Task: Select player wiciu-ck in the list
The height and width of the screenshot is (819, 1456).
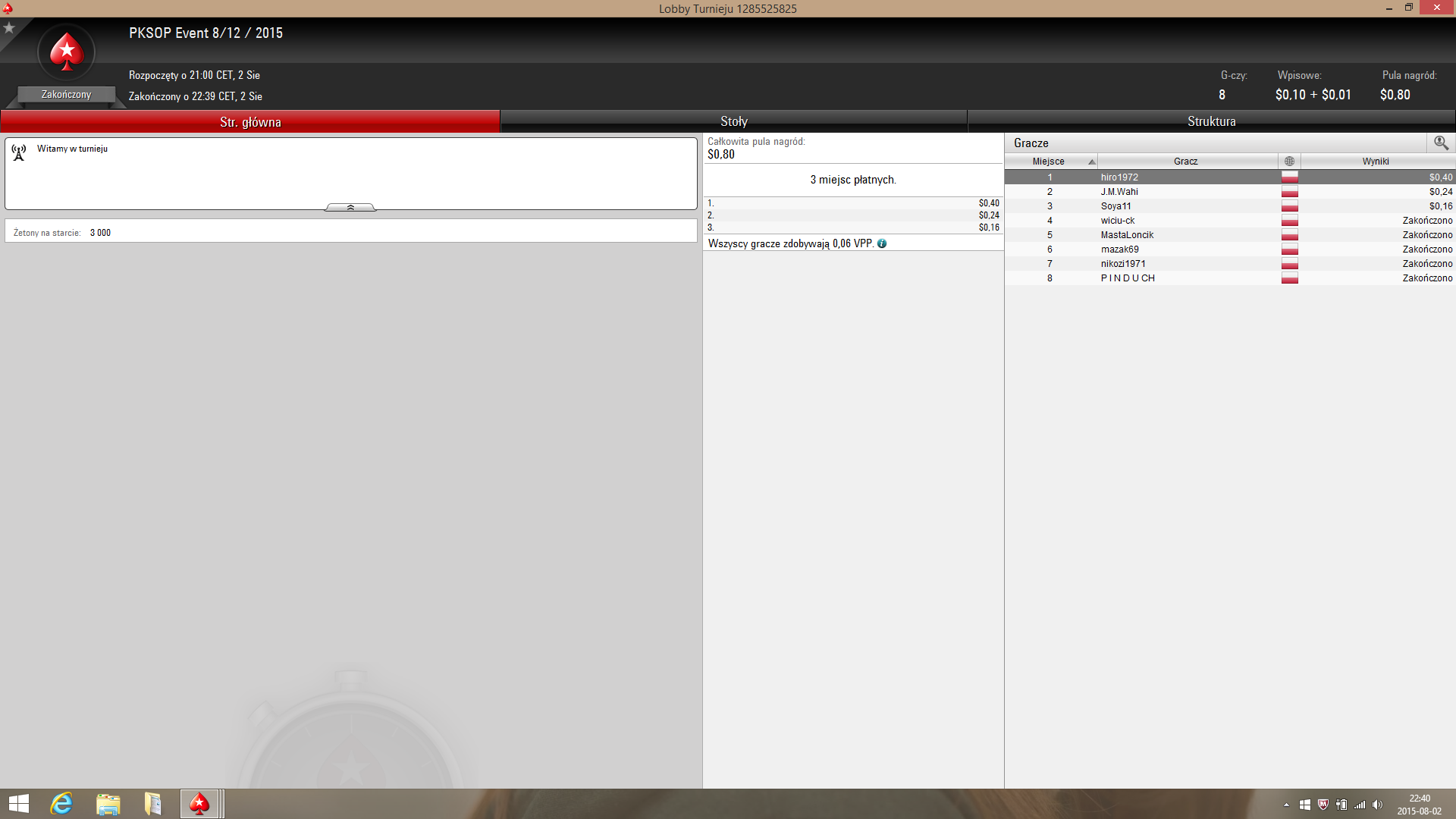Action: [x=1230, y=221]
